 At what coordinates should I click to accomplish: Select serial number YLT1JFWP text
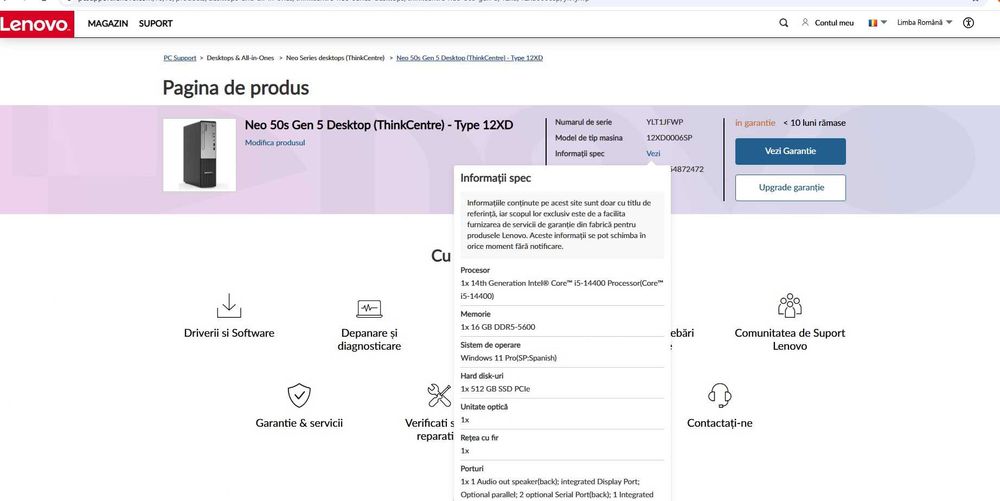pos(665,122)
